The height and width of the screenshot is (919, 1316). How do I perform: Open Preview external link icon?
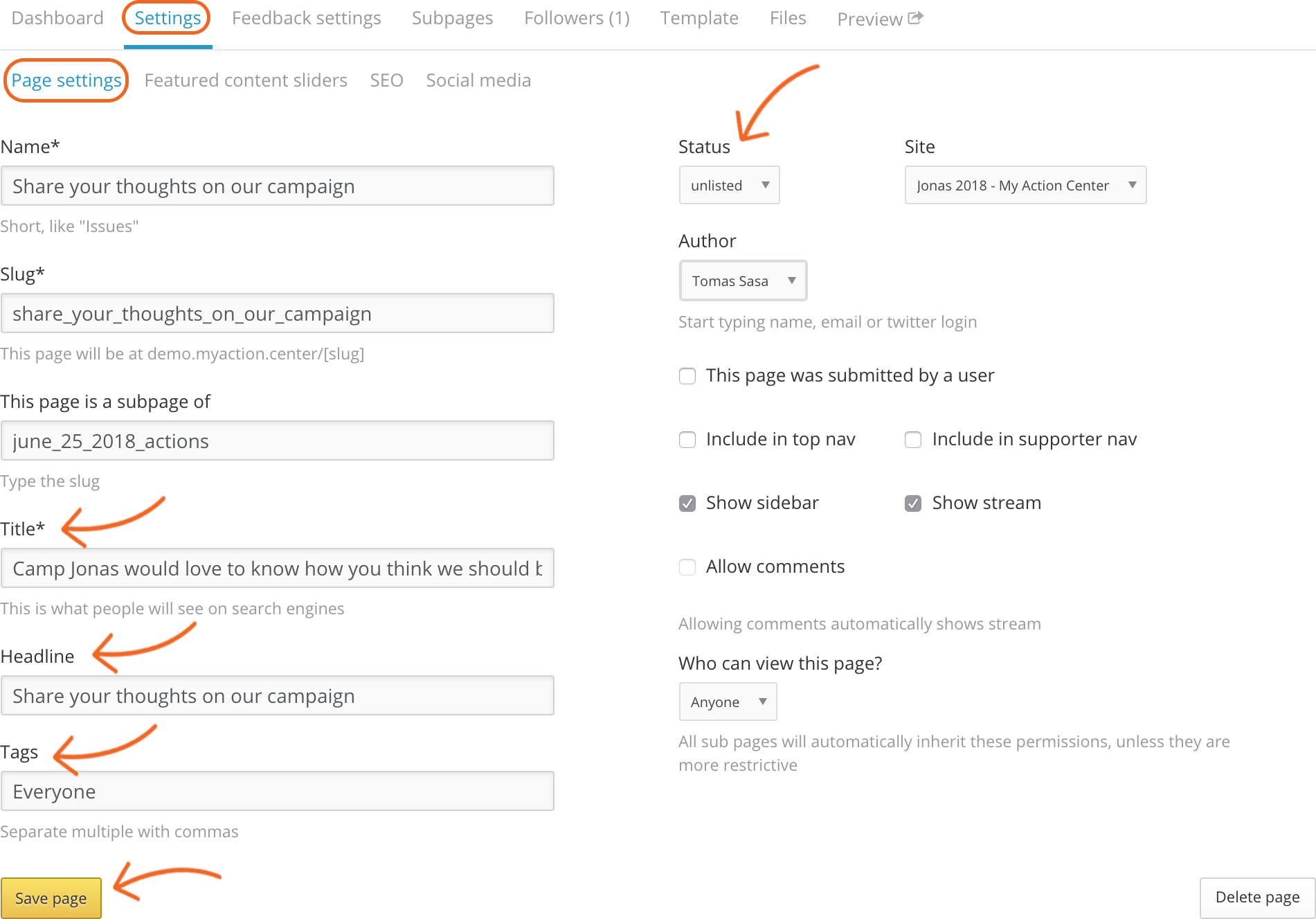[915, 18]
